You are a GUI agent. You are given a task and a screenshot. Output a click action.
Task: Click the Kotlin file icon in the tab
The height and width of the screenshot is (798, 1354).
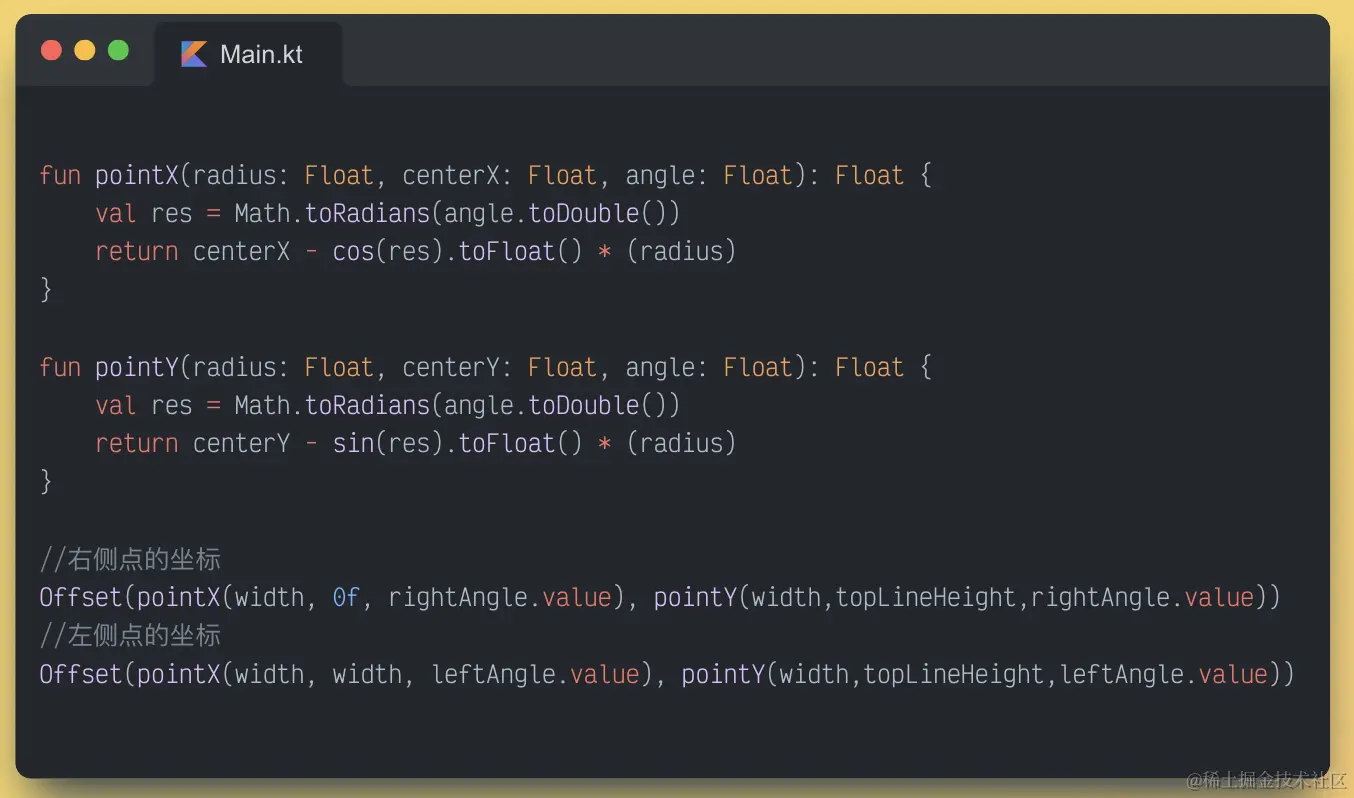(x=193, y=54)
